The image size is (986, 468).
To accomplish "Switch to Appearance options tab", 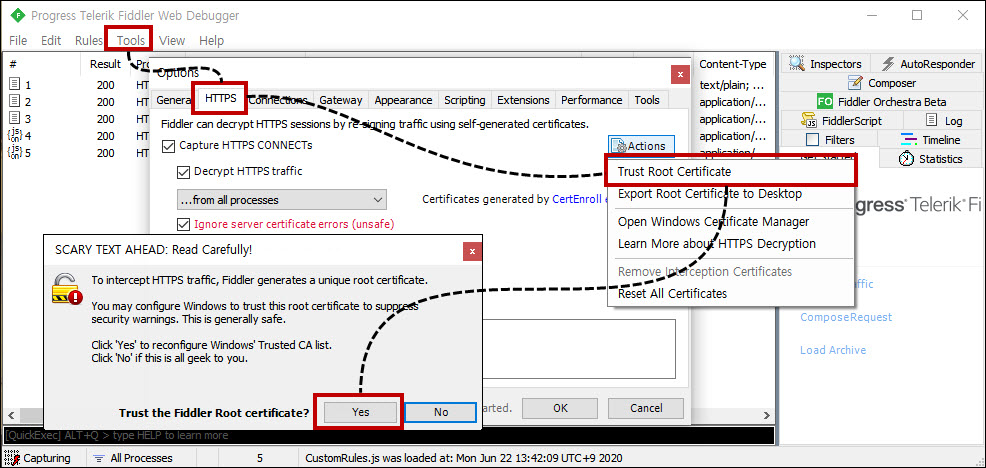I will (403, 100).
